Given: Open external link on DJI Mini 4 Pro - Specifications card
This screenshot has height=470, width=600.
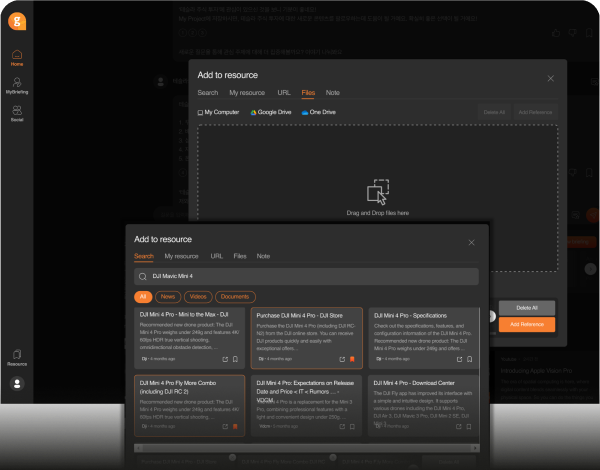Looking at the screenshot, I should tap(459, 359).
